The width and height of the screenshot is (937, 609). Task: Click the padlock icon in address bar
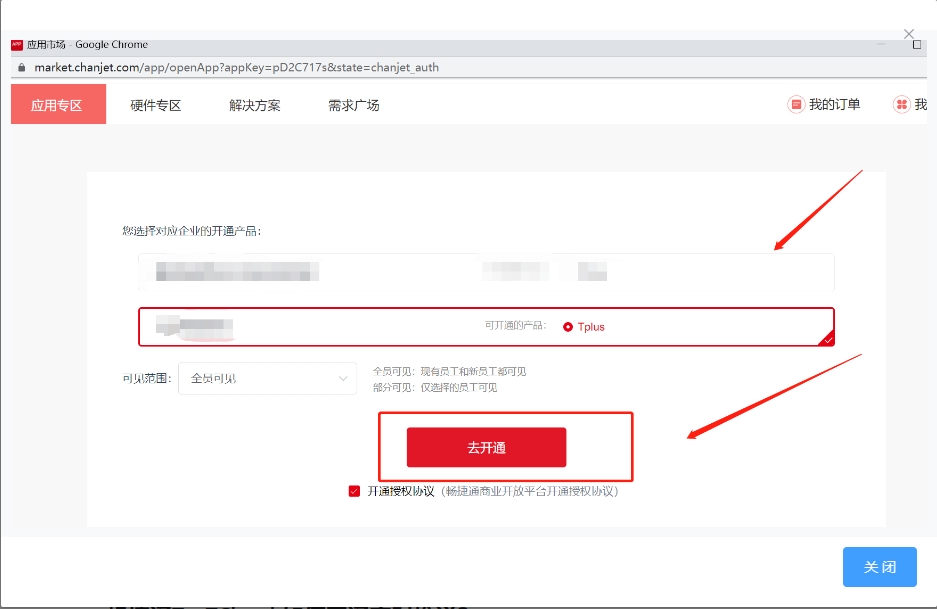[20, 68]
